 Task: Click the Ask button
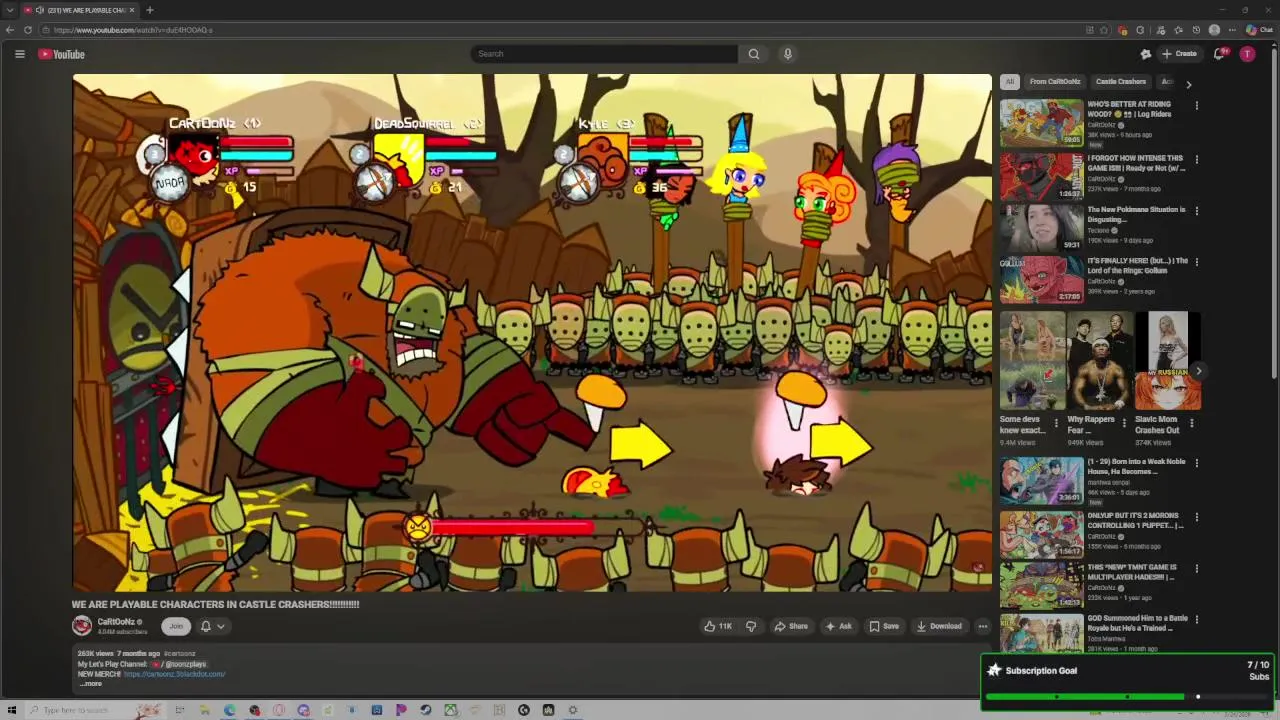838,626
